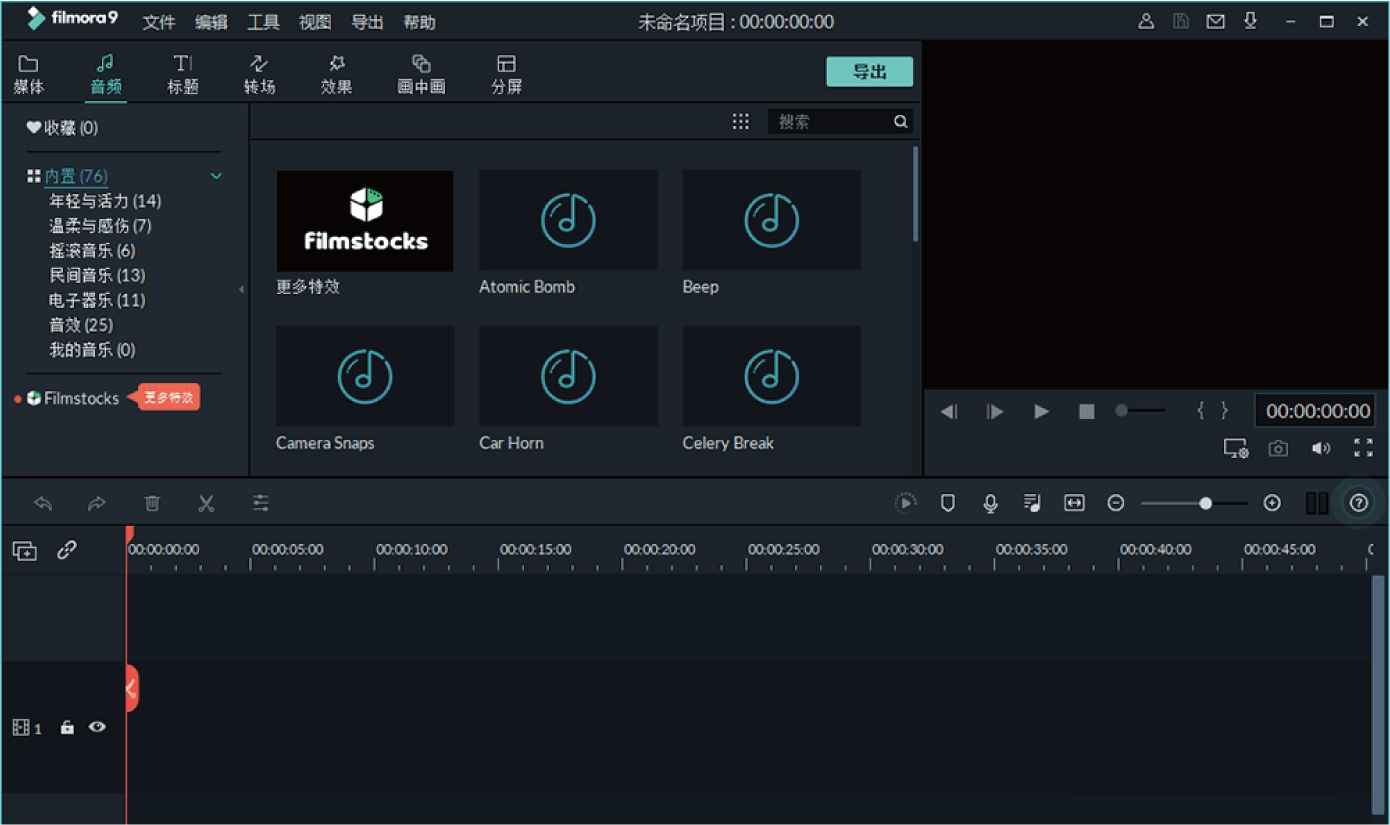Open the 工具 menu

pyautogui.click(x=263, y=22)
